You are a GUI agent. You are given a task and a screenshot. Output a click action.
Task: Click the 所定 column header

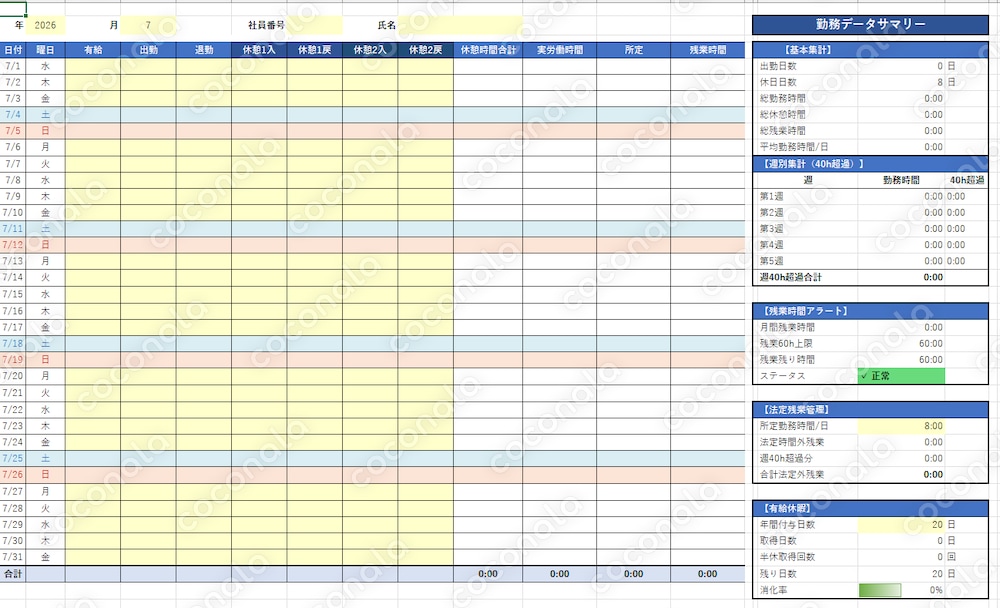pos(633,50)
